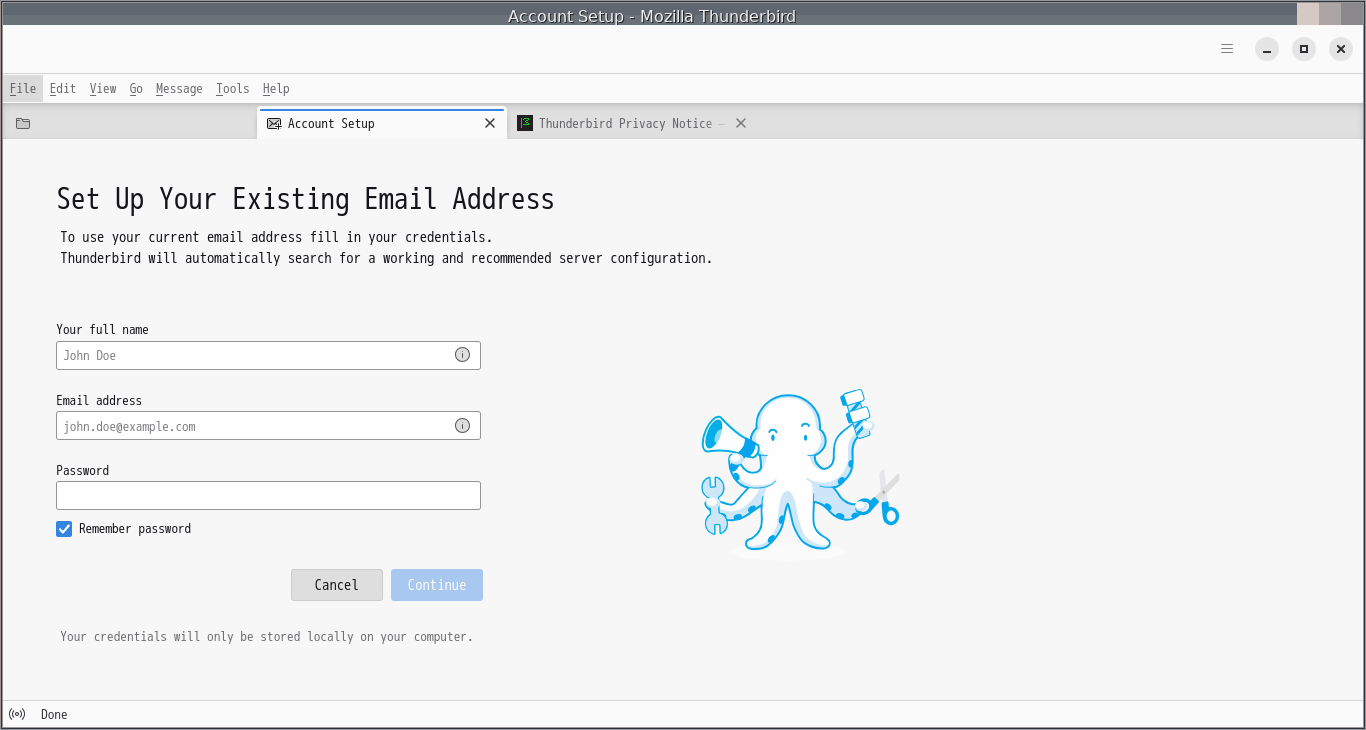The image size is (1366, 730).
Task: Open the Message menu
Action: pos(179,89)
